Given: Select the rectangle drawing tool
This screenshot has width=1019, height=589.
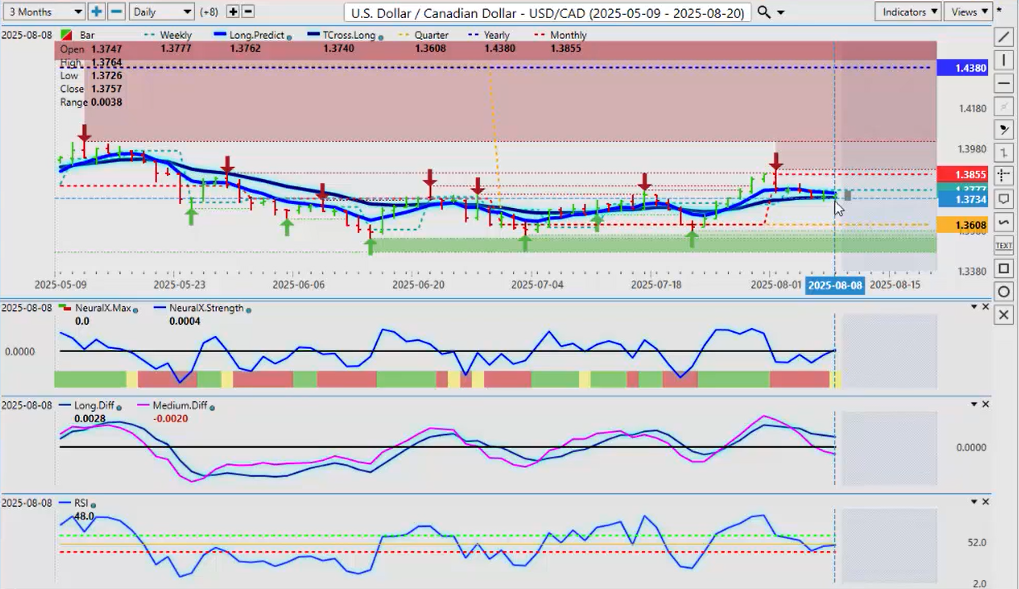Looking at the screenshot, I should click(1004, 268).
